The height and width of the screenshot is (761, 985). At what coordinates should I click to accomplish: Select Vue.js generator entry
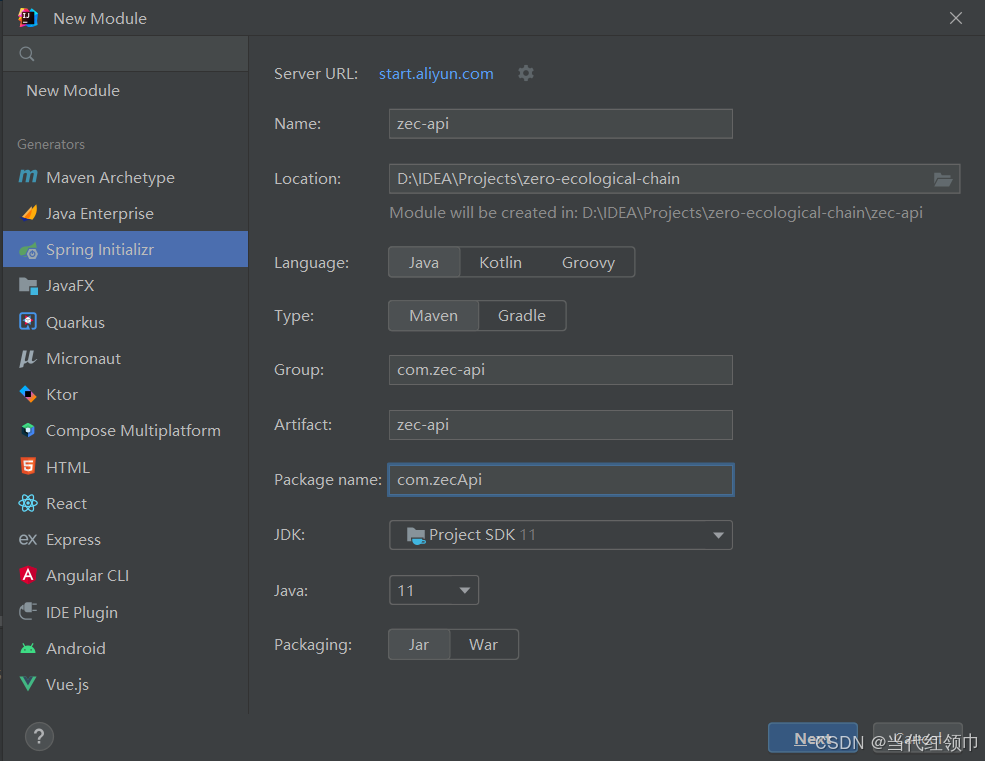126,684
